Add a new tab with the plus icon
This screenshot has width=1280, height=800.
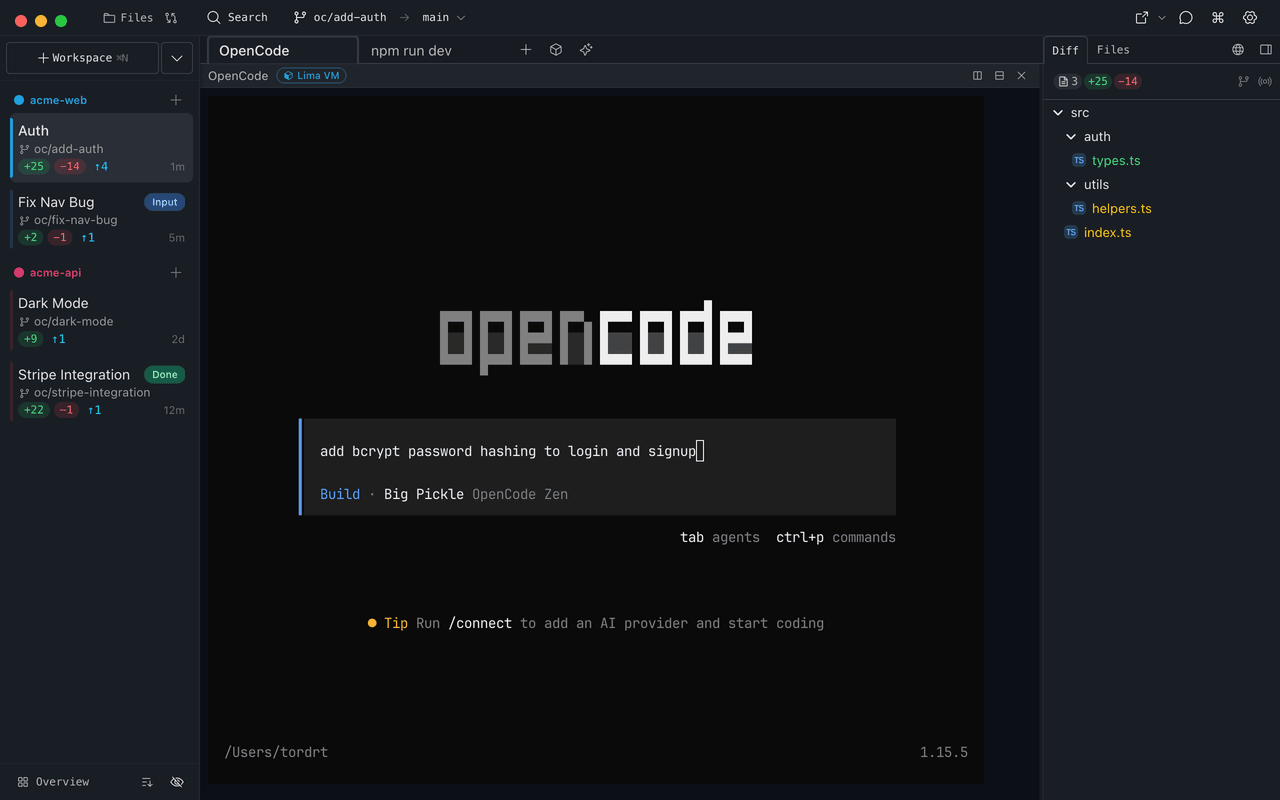click(x=526, y=49)
